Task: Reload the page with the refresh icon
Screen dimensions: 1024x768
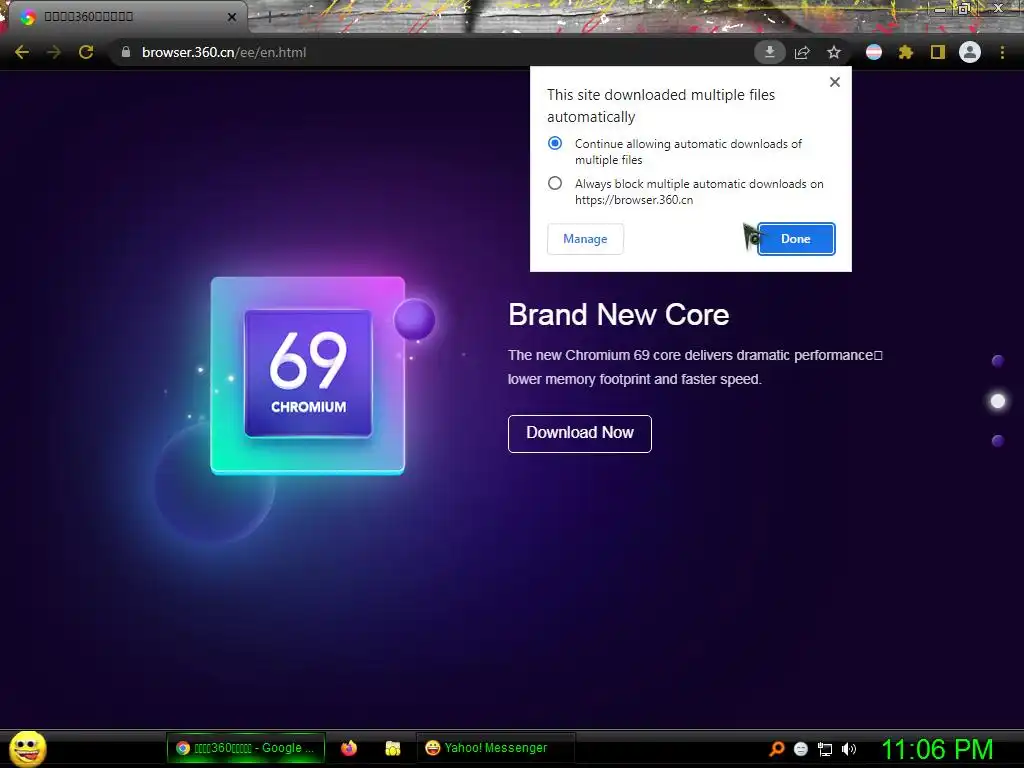Action: click(x=86, y=52)
